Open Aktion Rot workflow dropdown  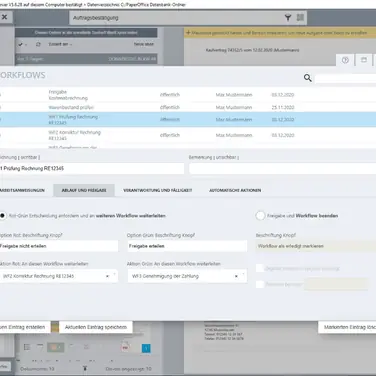coord(58,276)
